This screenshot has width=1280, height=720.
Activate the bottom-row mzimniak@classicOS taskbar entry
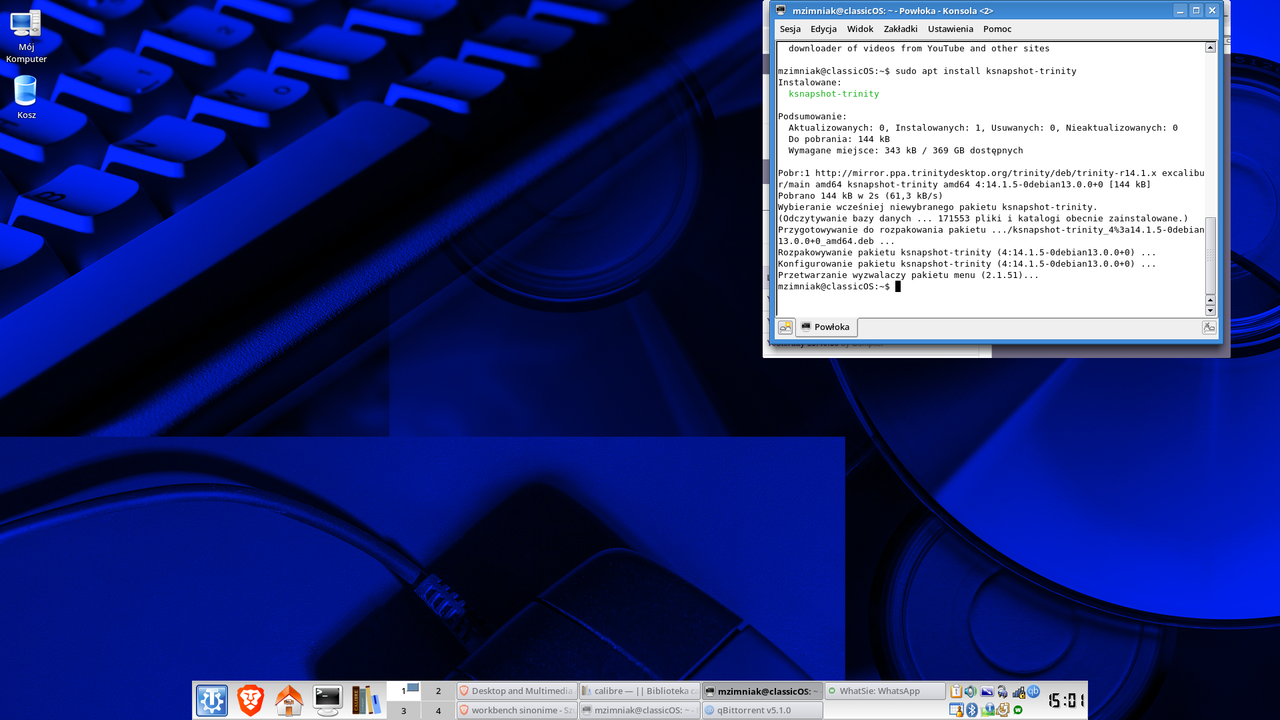click(x=639, y=711)
